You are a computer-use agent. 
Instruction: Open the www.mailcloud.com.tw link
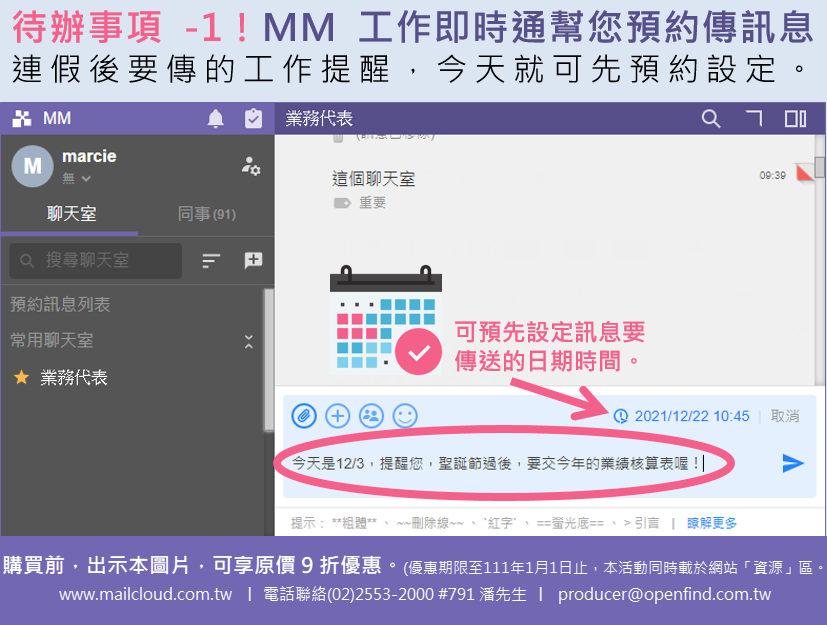(146, 594)
